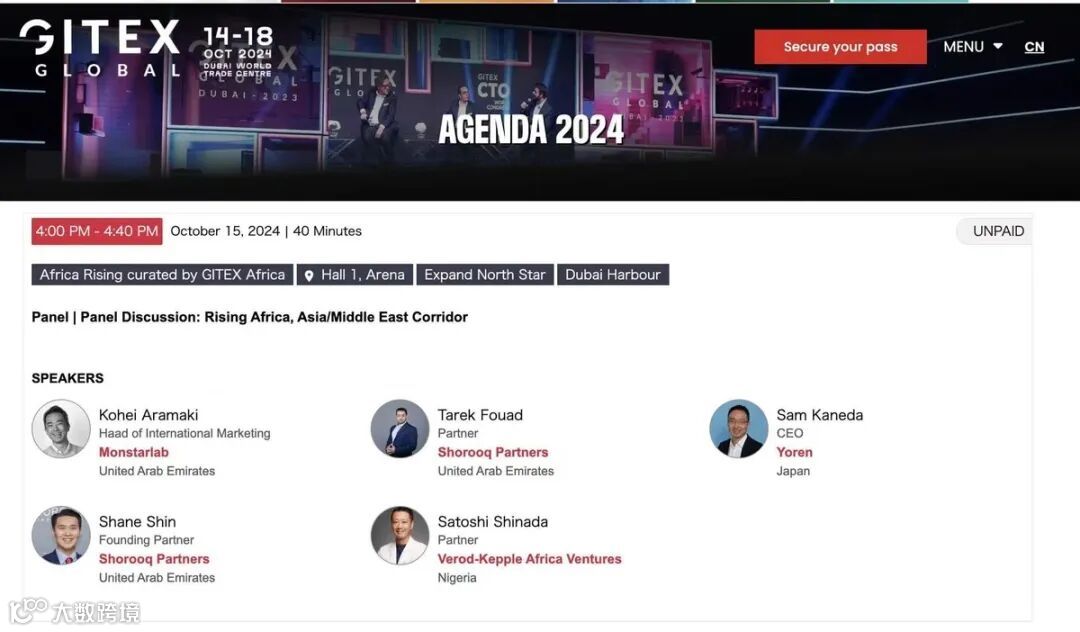Open Kohei Aramaki's speaker name
1080x632 pixels.
[x=149, y=415]
